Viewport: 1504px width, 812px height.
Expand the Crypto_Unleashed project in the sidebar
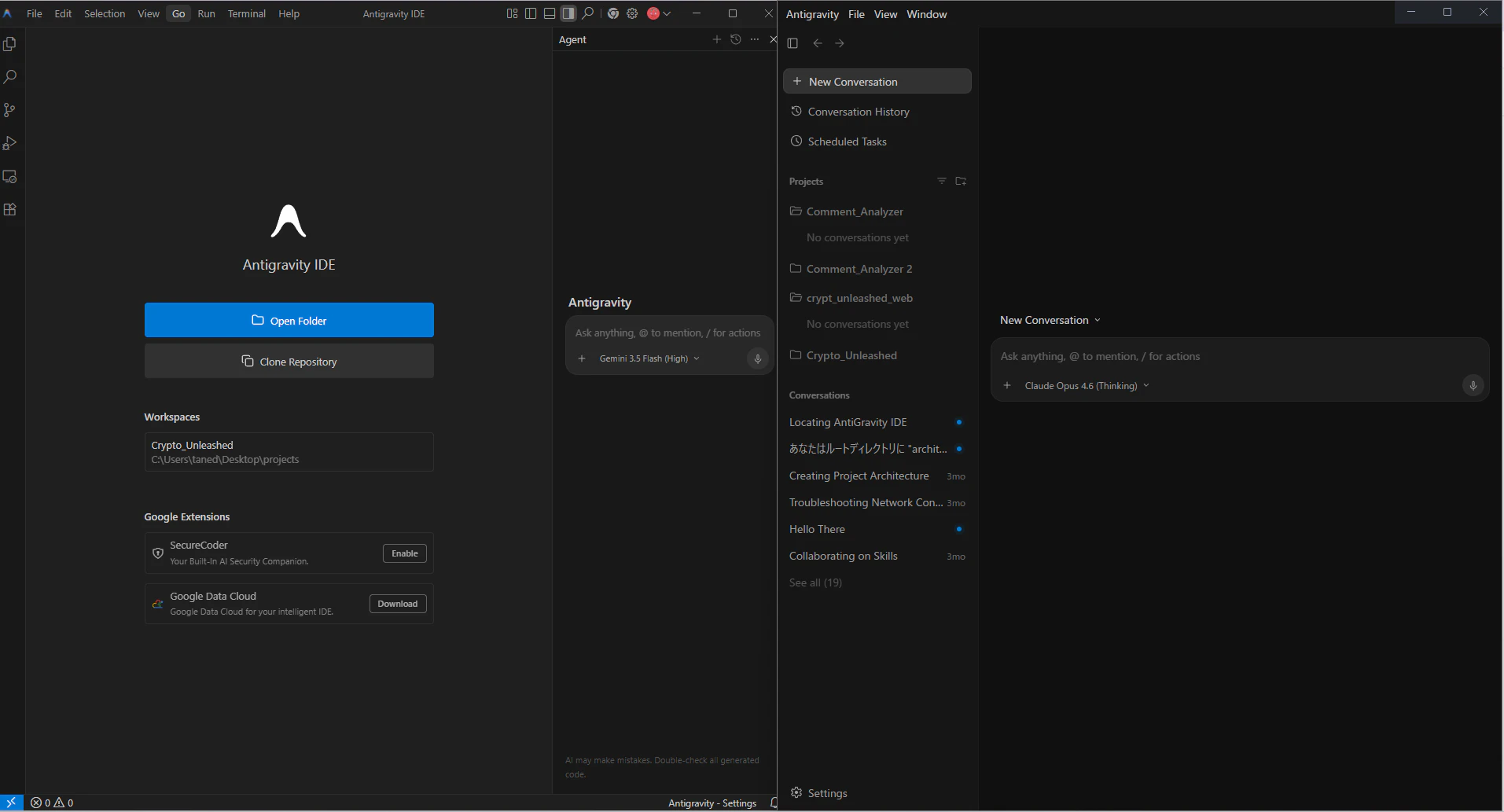coord(877,355)
